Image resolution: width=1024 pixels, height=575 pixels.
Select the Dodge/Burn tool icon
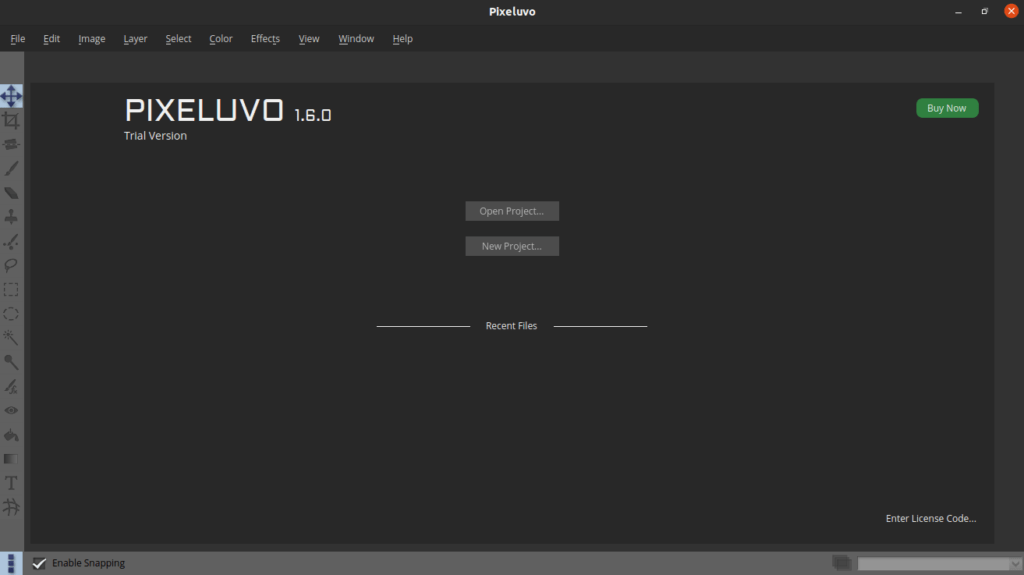[11, 362]
